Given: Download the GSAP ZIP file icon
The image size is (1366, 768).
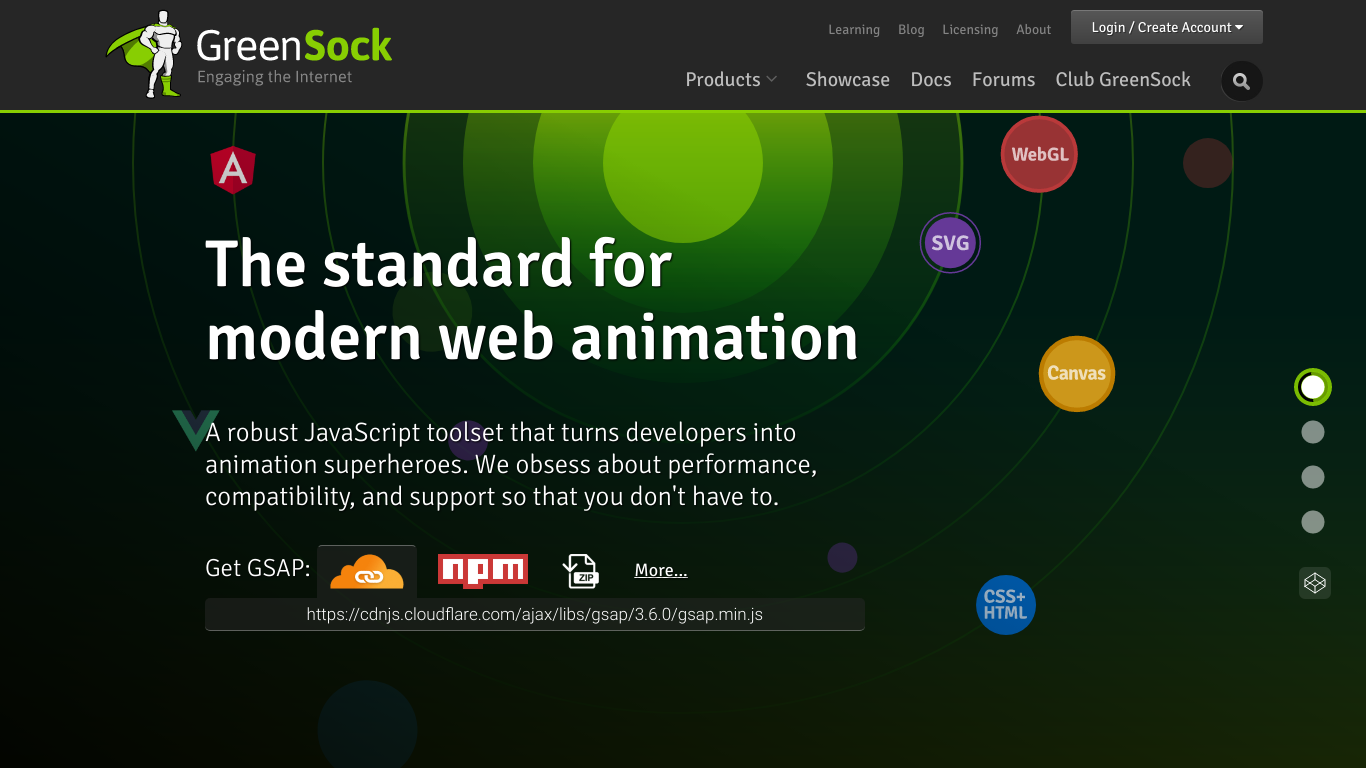Looking at the screenshot, I should pyautogui.click(x=580, y=571).
